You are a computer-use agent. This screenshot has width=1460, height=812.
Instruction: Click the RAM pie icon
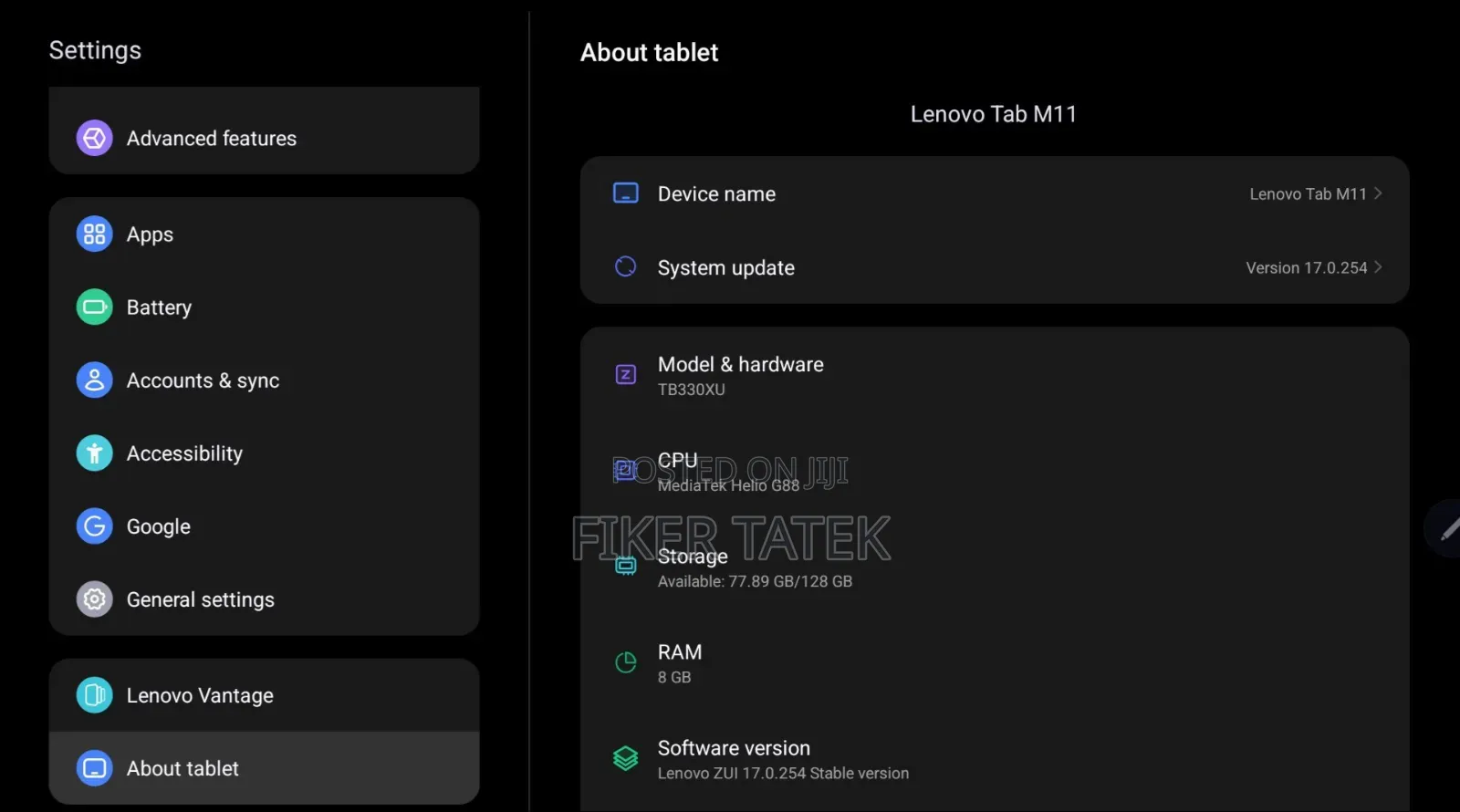(x=625, y=662)
